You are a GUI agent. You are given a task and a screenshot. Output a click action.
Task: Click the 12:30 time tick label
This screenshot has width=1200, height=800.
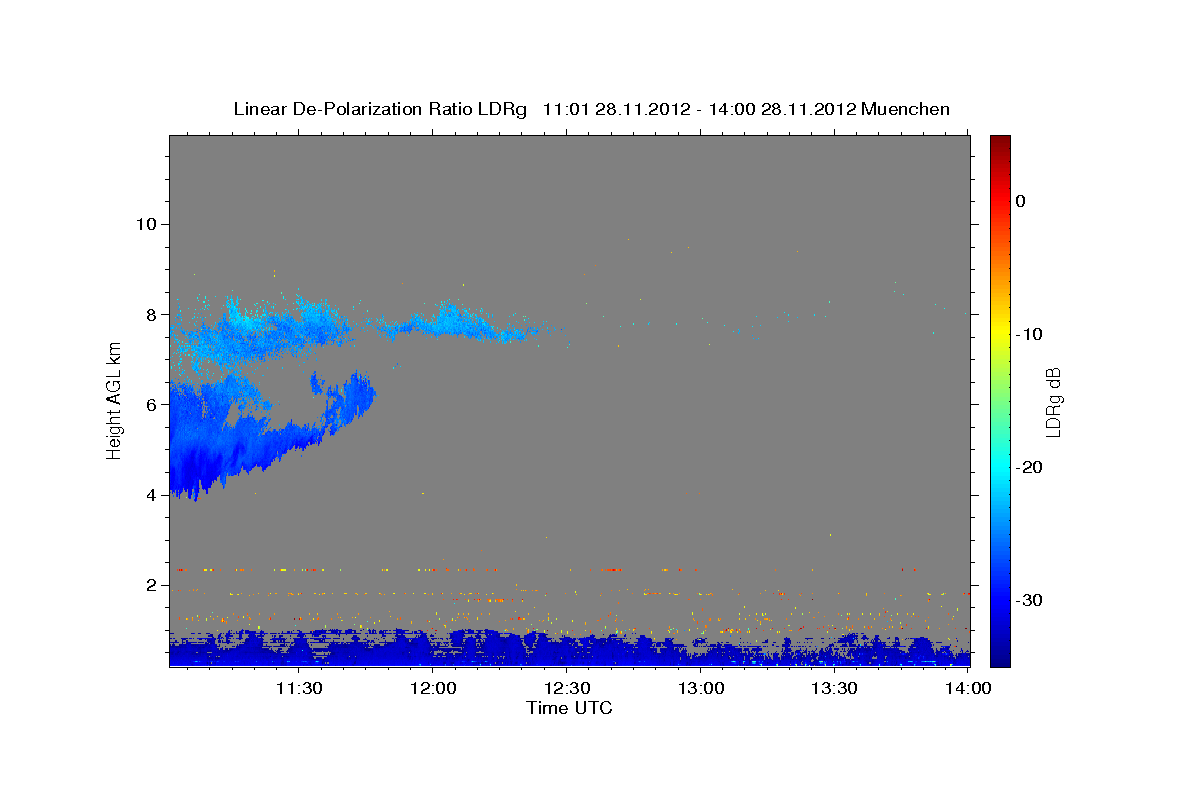pos(567,688)
